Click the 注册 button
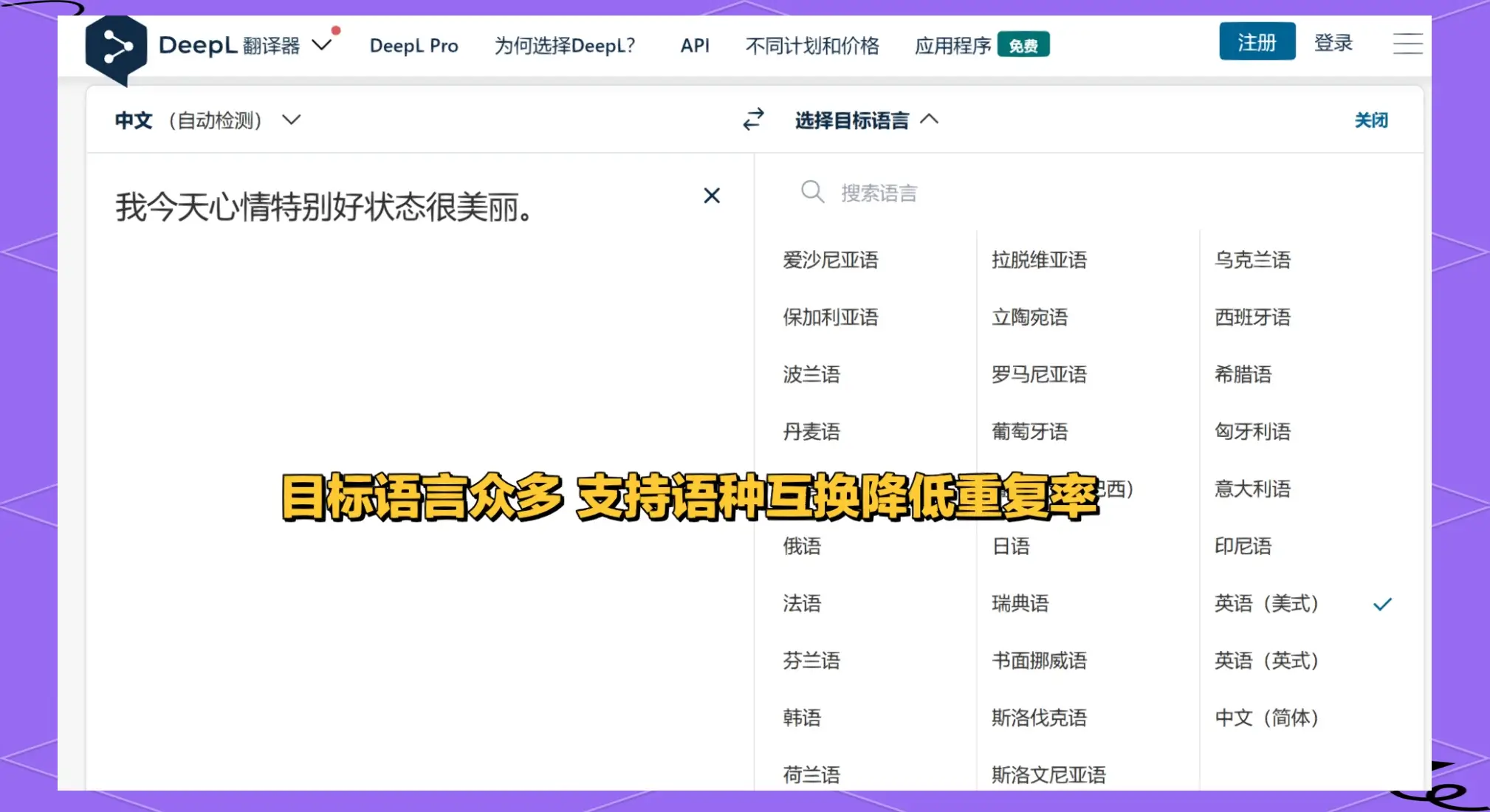 [x=1257, y=42]
